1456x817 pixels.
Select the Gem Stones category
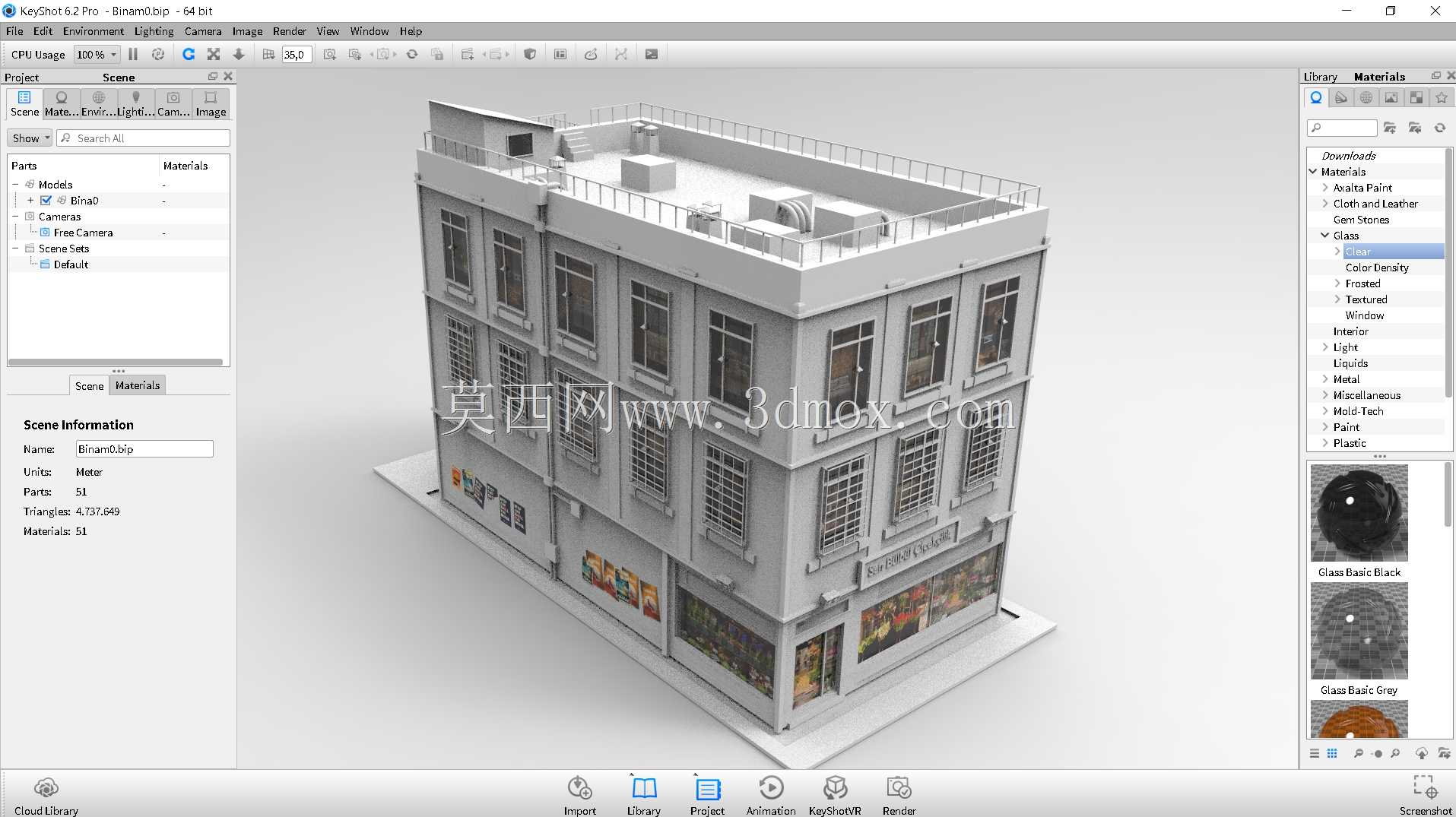point(1361,220)
